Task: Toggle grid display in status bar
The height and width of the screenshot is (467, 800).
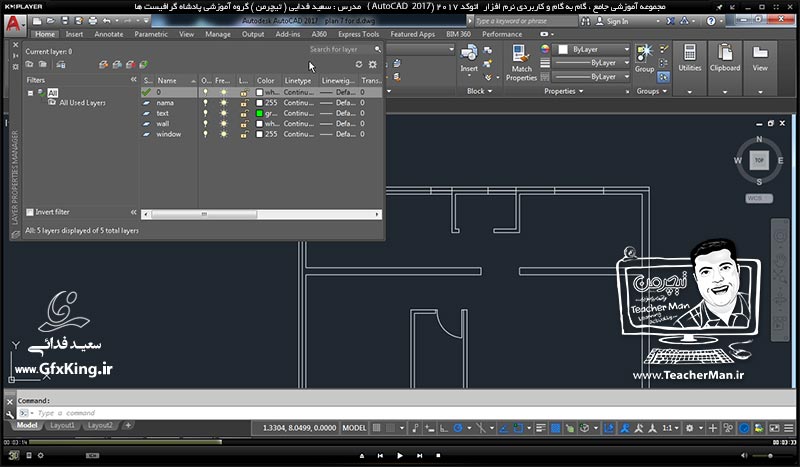Action: point(377,428)
